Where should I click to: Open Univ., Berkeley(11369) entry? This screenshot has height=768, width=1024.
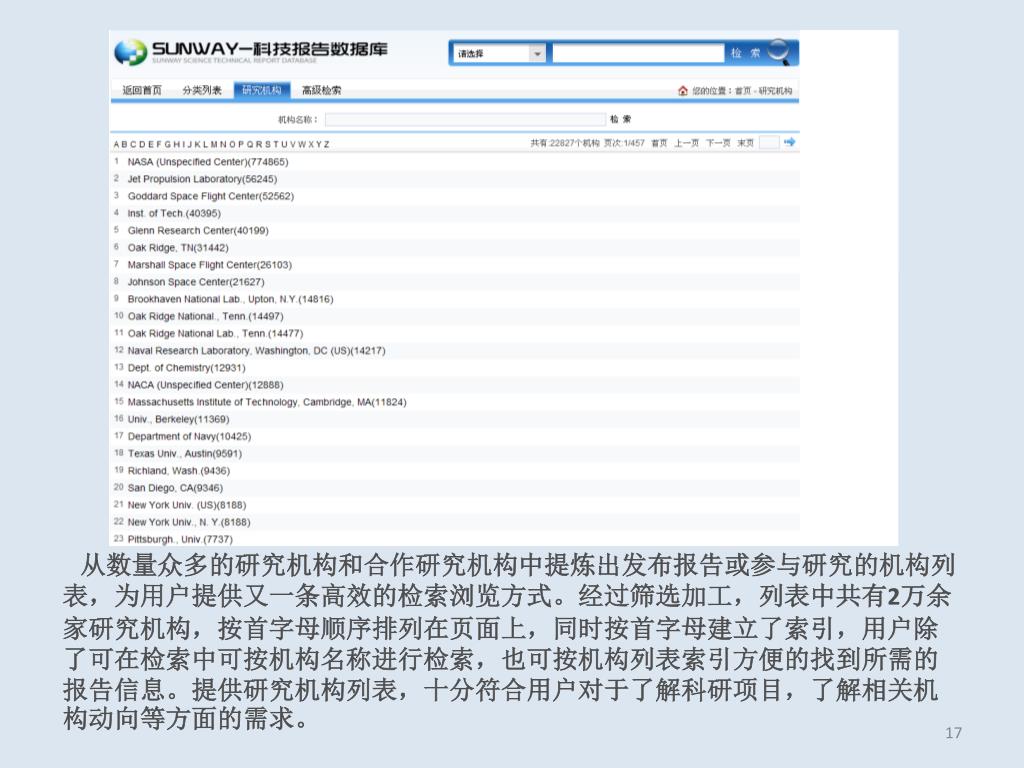click(x=178, y=419)
